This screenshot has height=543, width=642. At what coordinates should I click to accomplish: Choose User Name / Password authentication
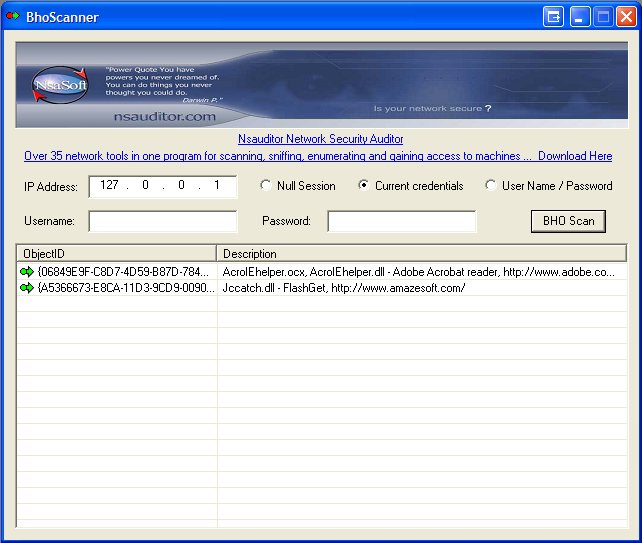pos(491,186)
